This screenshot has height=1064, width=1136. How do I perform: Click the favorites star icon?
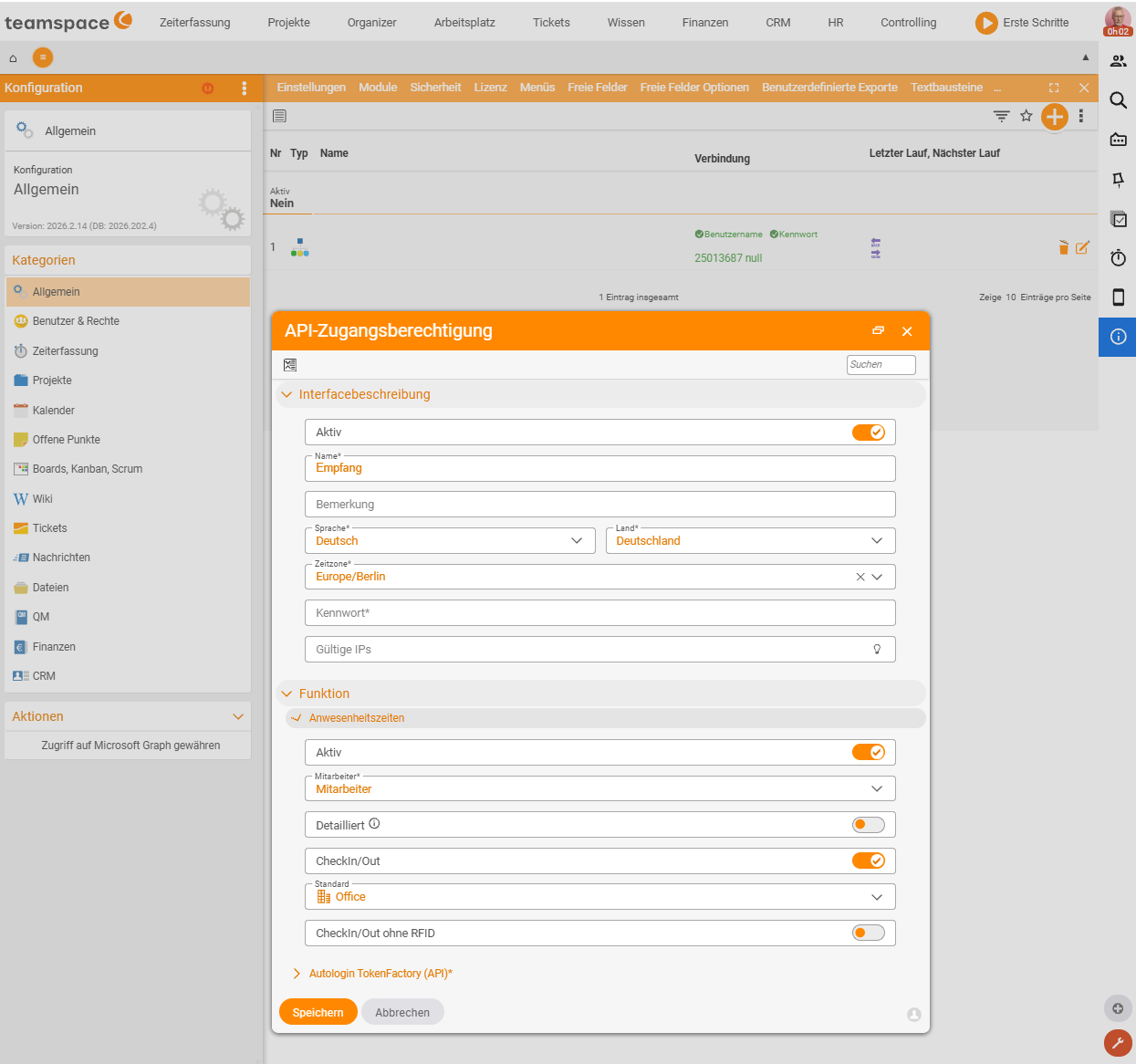(1027, 116)
